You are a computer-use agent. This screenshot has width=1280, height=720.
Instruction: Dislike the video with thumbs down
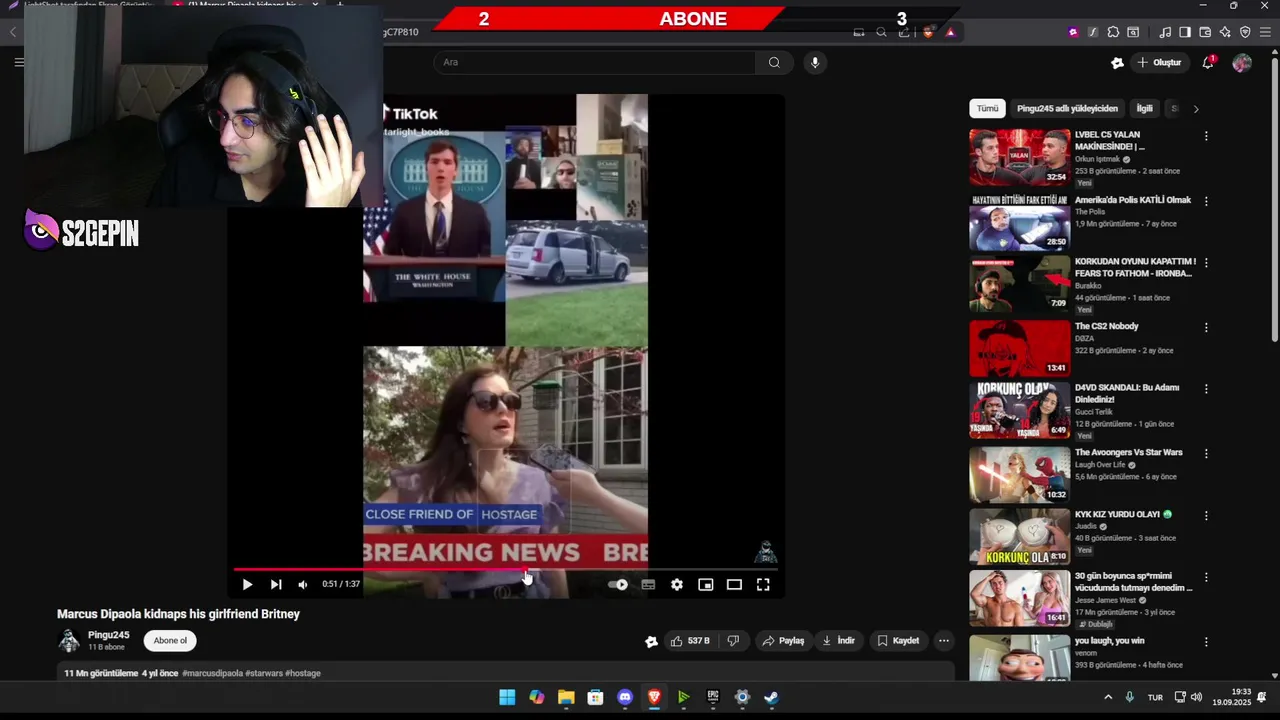tap(733, 641)
